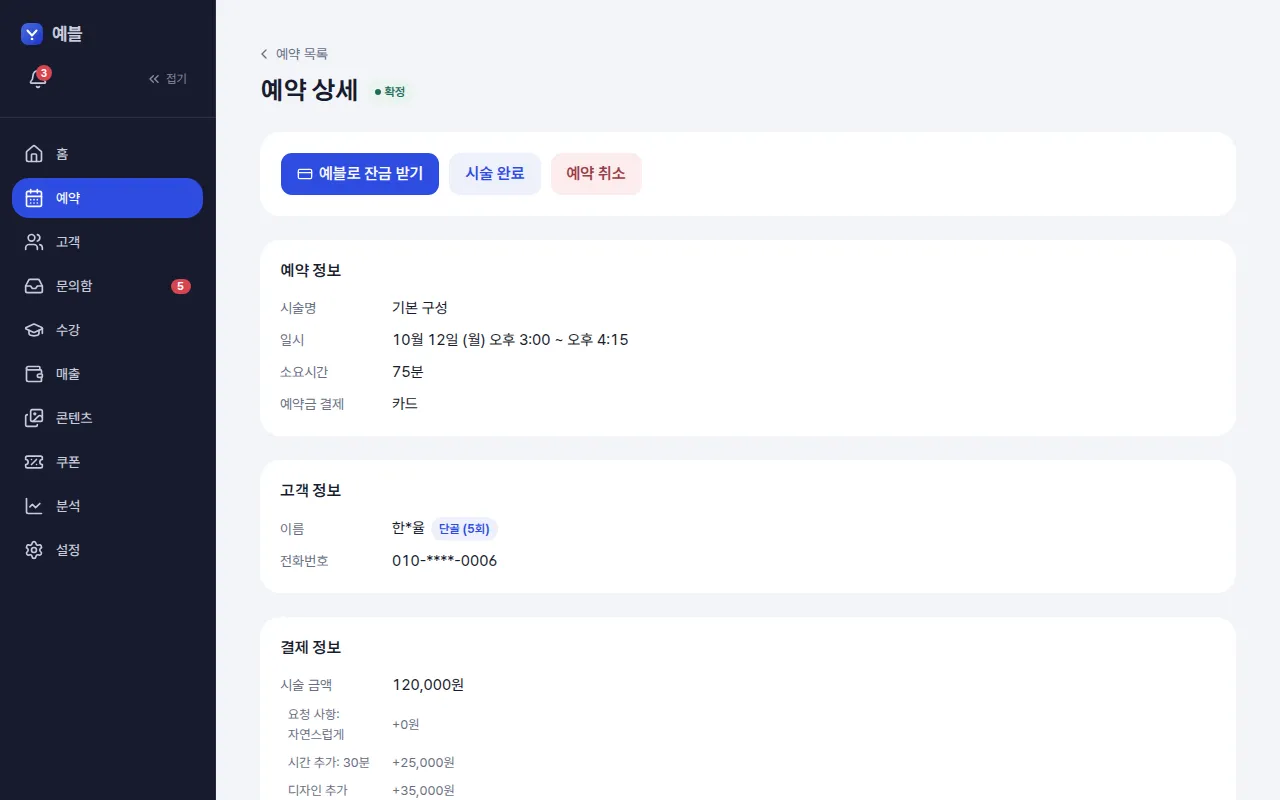Click the 문의함 inbox icon

[34, 286]
